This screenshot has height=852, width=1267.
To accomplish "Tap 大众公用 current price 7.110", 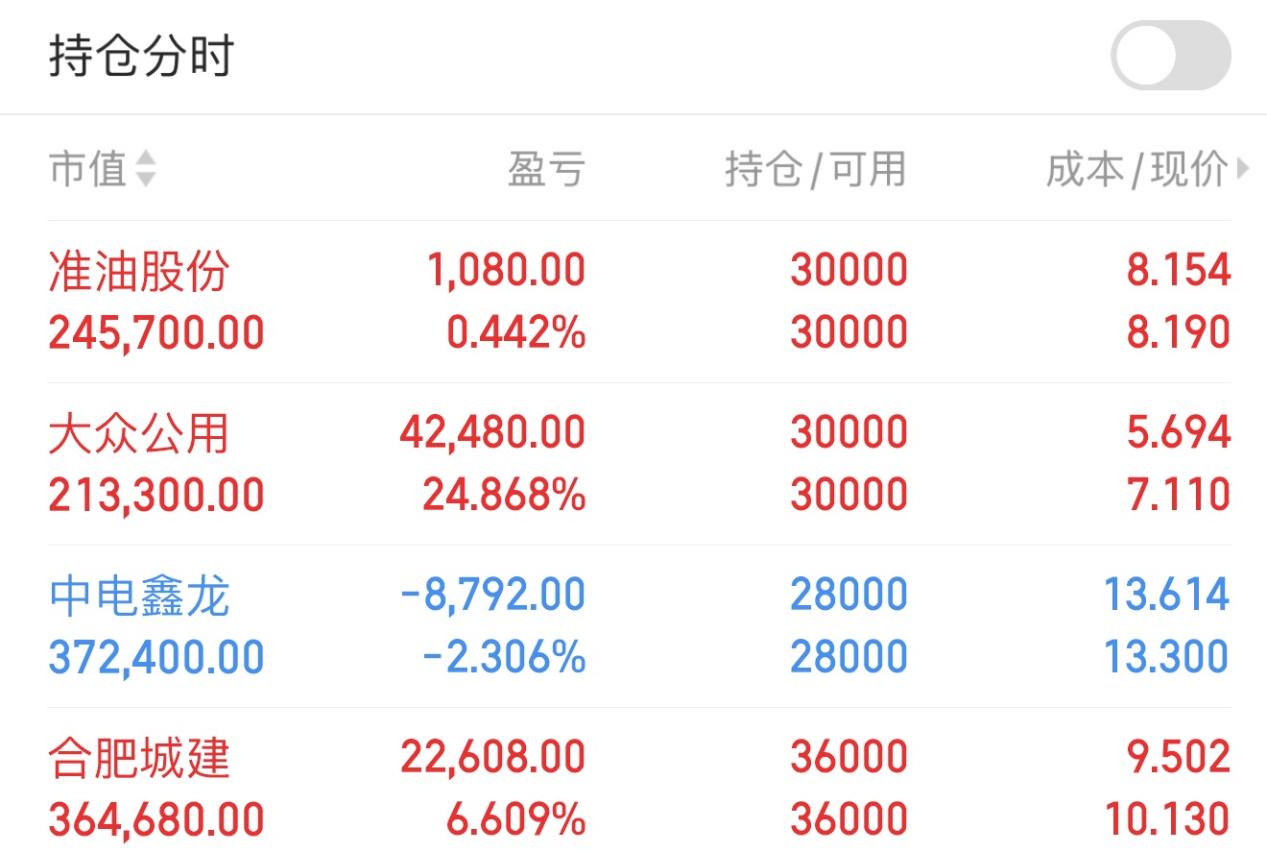I will click(1178, 495).
